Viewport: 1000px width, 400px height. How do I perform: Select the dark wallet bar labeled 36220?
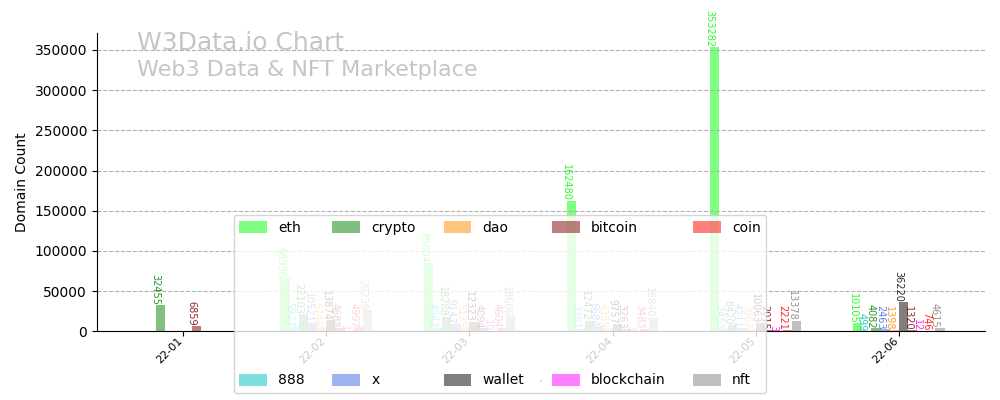[903, 317]
